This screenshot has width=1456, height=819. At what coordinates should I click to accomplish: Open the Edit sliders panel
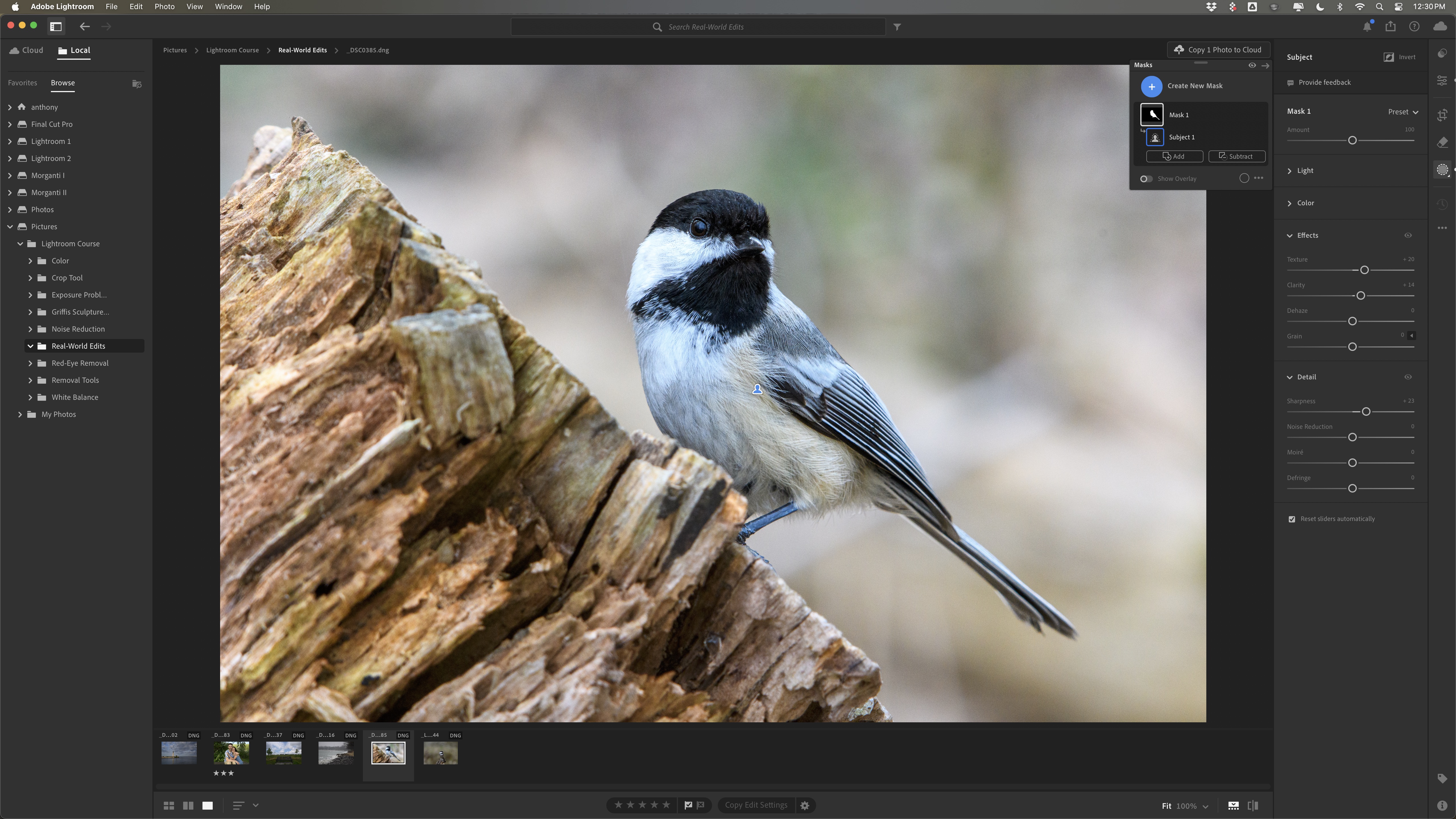pyautogui.click(x=1442, y=81)
